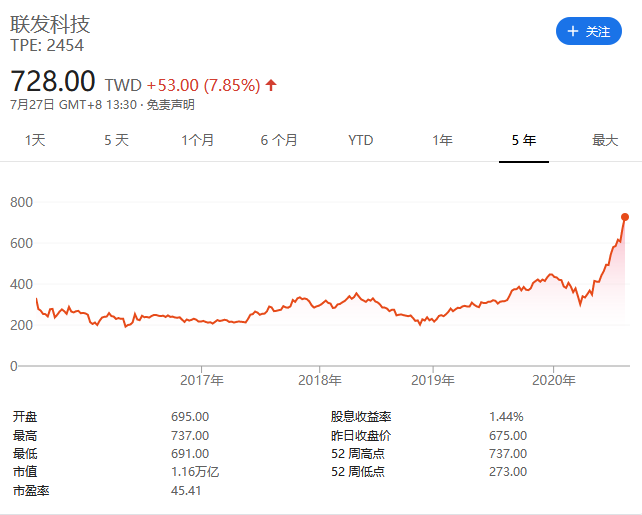Click the 市盈率 value 45.41

coord(189,491)
